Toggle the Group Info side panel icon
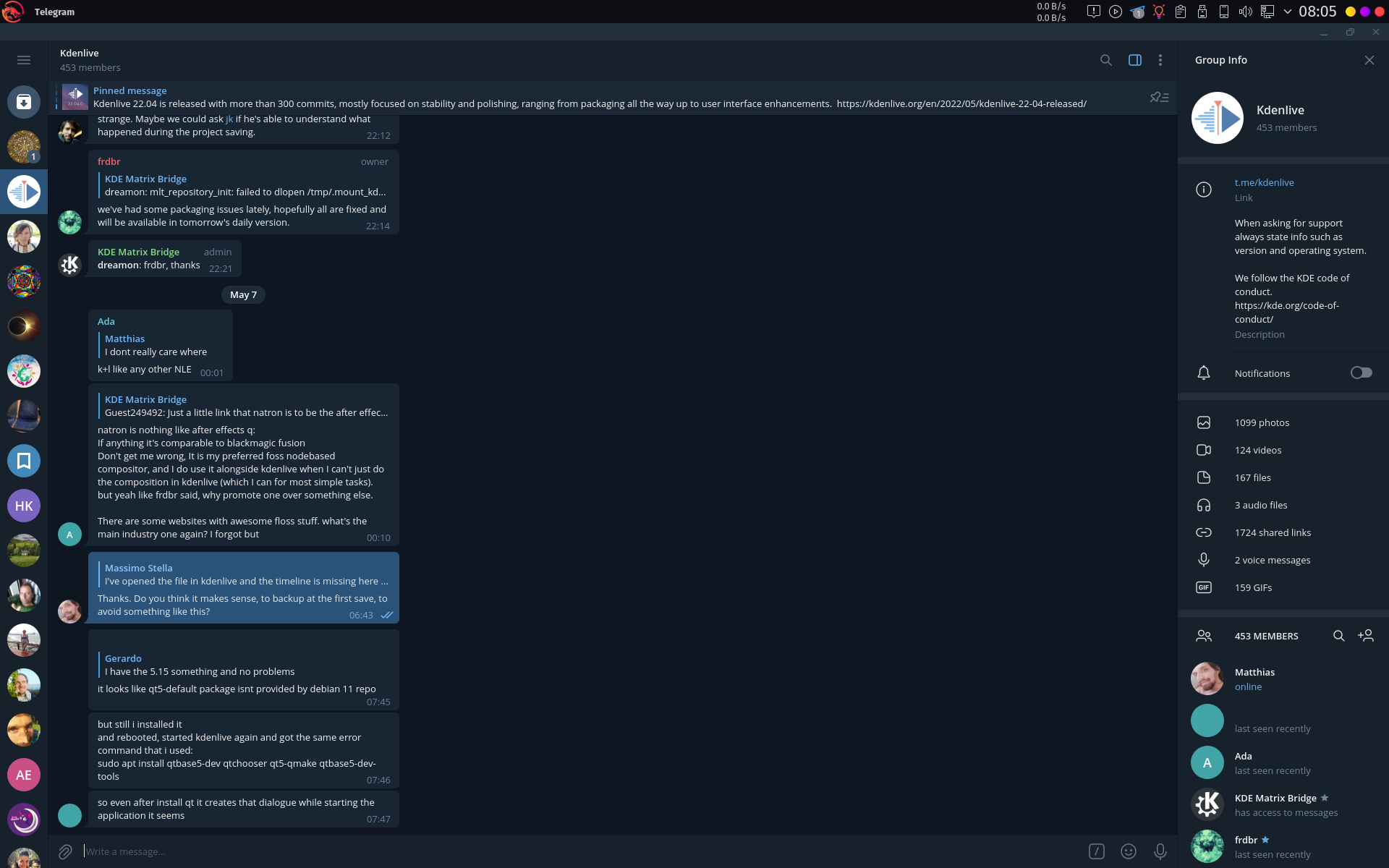 1134,60
